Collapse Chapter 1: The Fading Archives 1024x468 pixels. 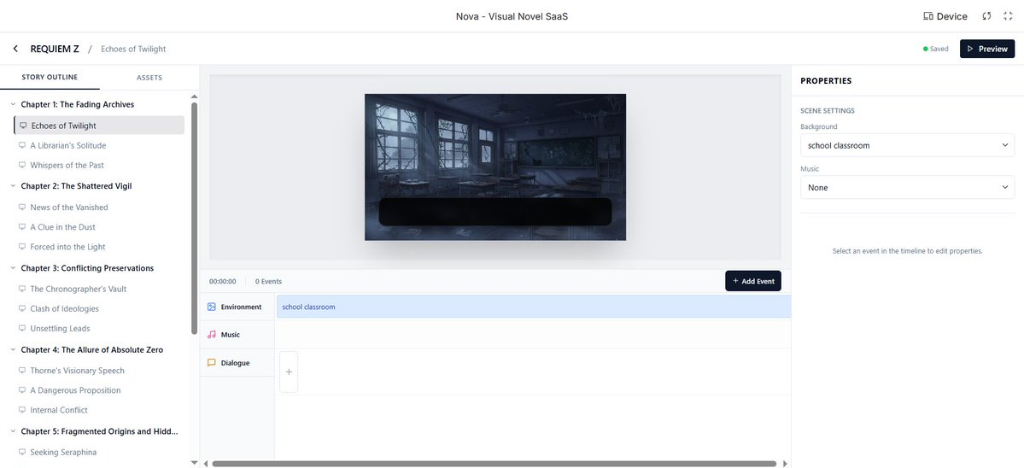pyautogui.click(x=13, y=104)
